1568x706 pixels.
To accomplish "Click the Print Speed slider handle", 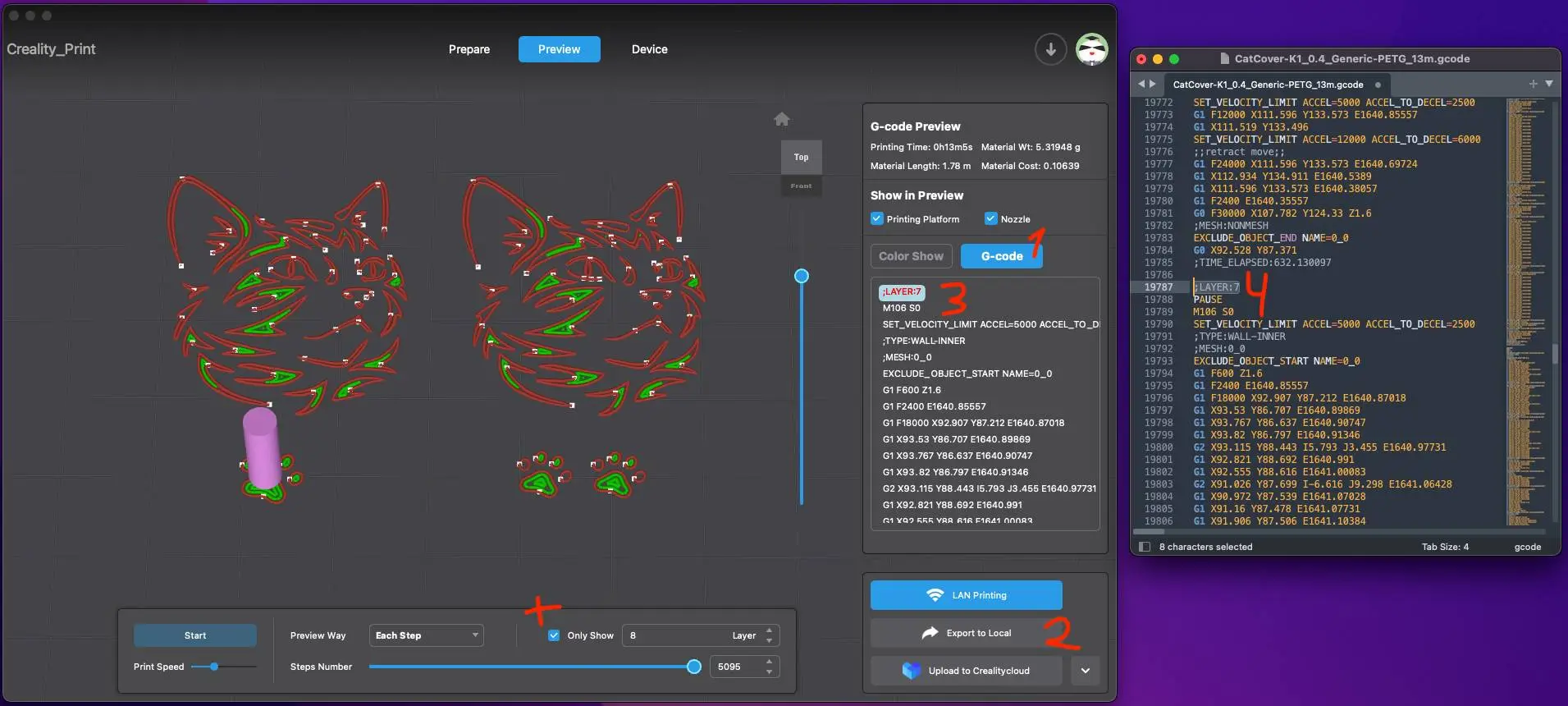I will (x=214, y=667).
